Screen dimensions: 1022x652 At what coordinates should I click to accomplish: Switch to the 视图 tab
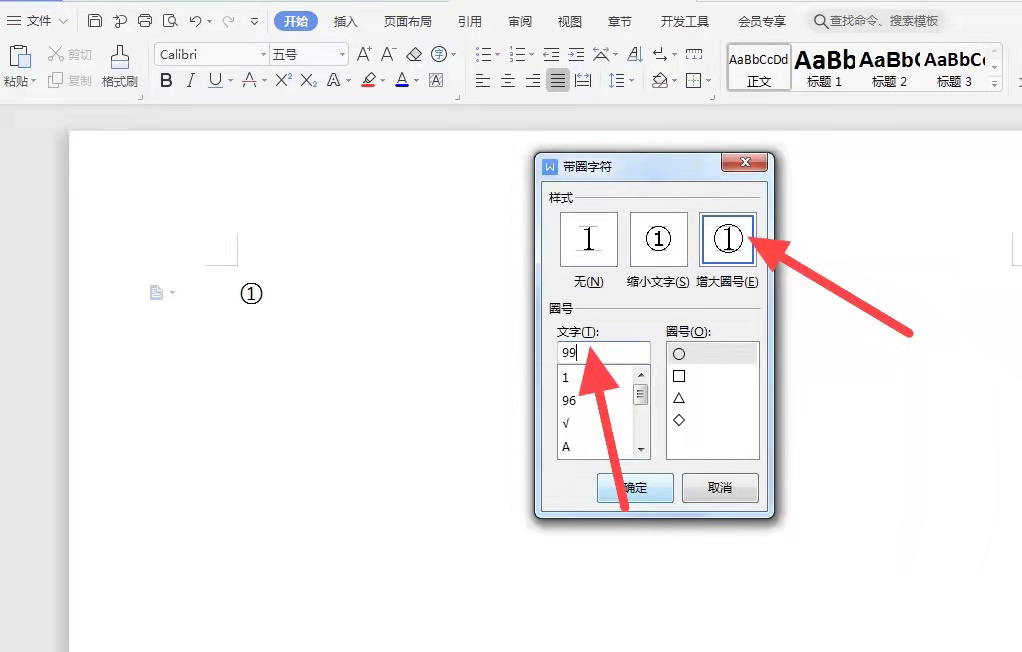569,22
